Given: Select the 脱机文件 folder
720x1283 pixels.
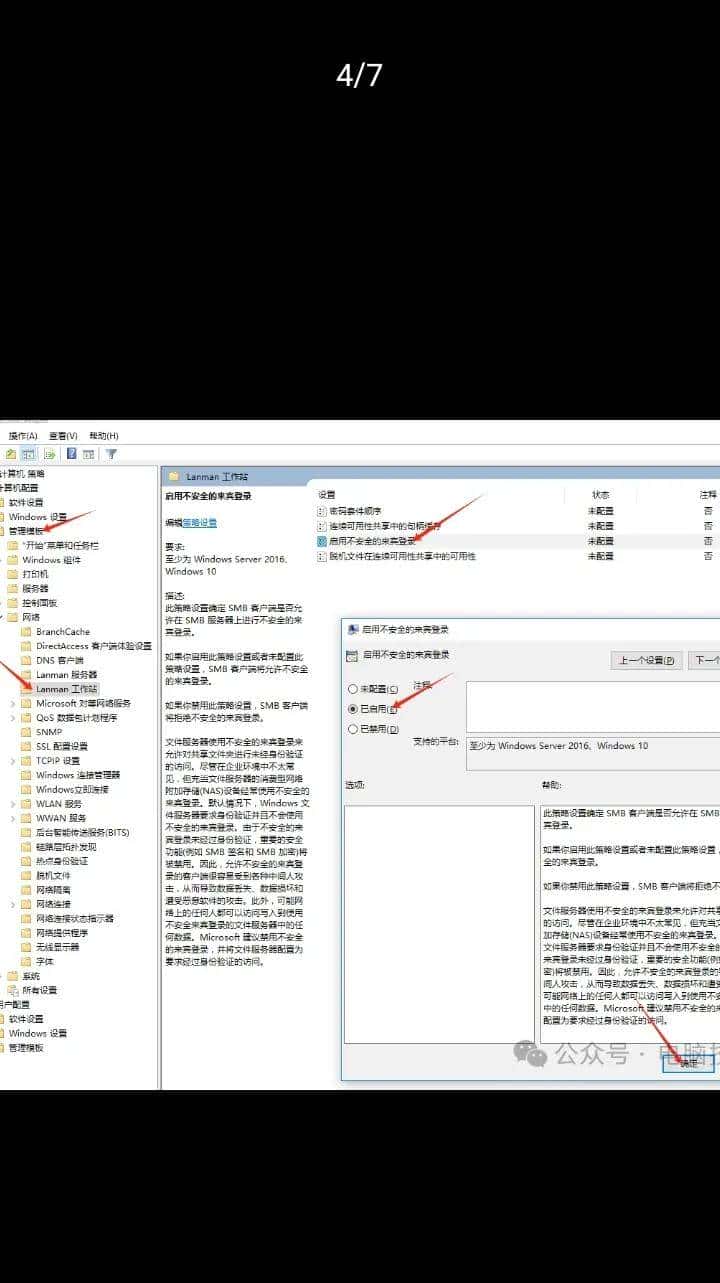Looking at the screenshot, I should click(x=53, y=875).
